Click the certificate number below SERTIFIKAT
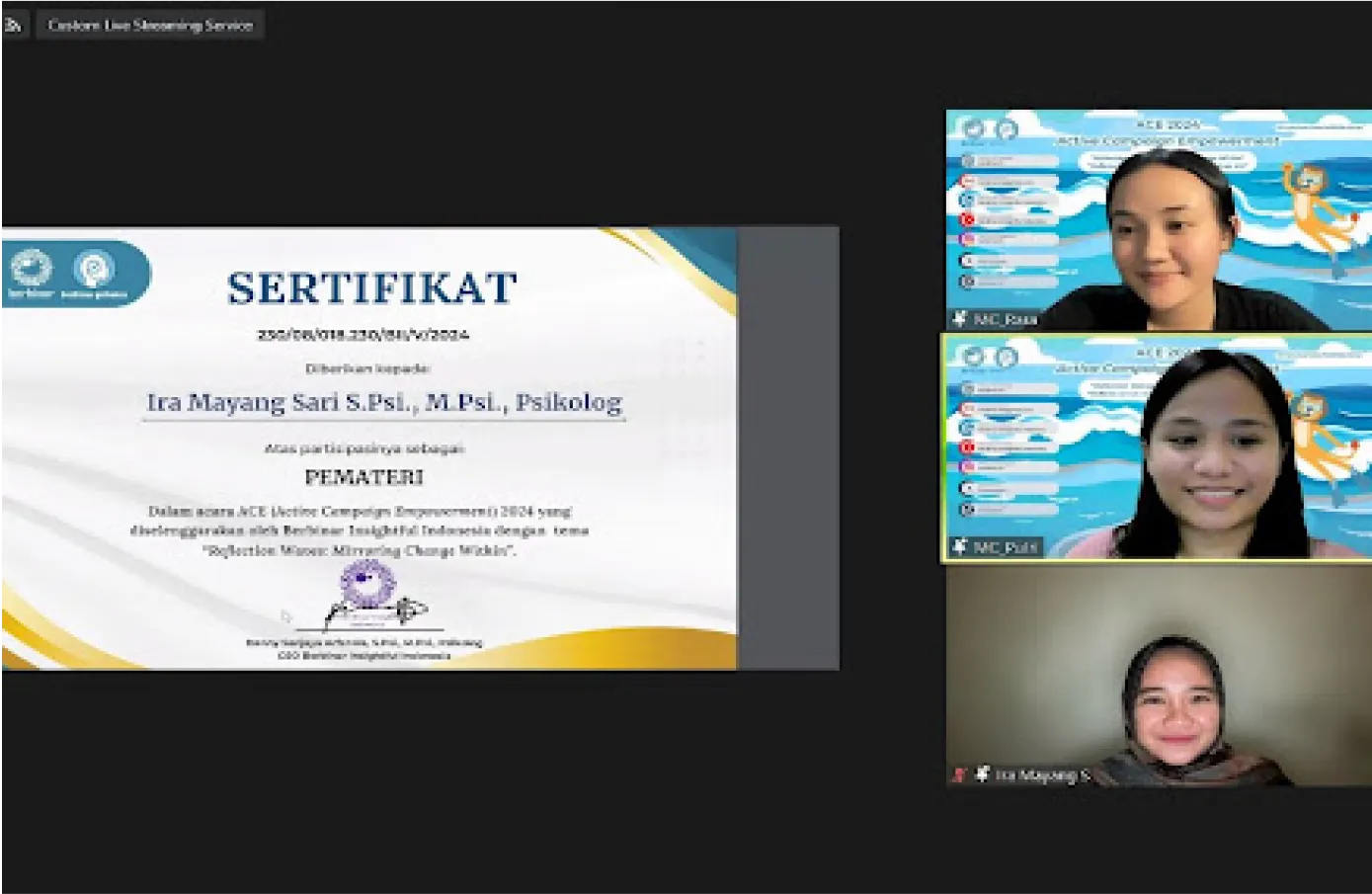The height and width of the screenshot is (894, 1372). pos(363,335)
